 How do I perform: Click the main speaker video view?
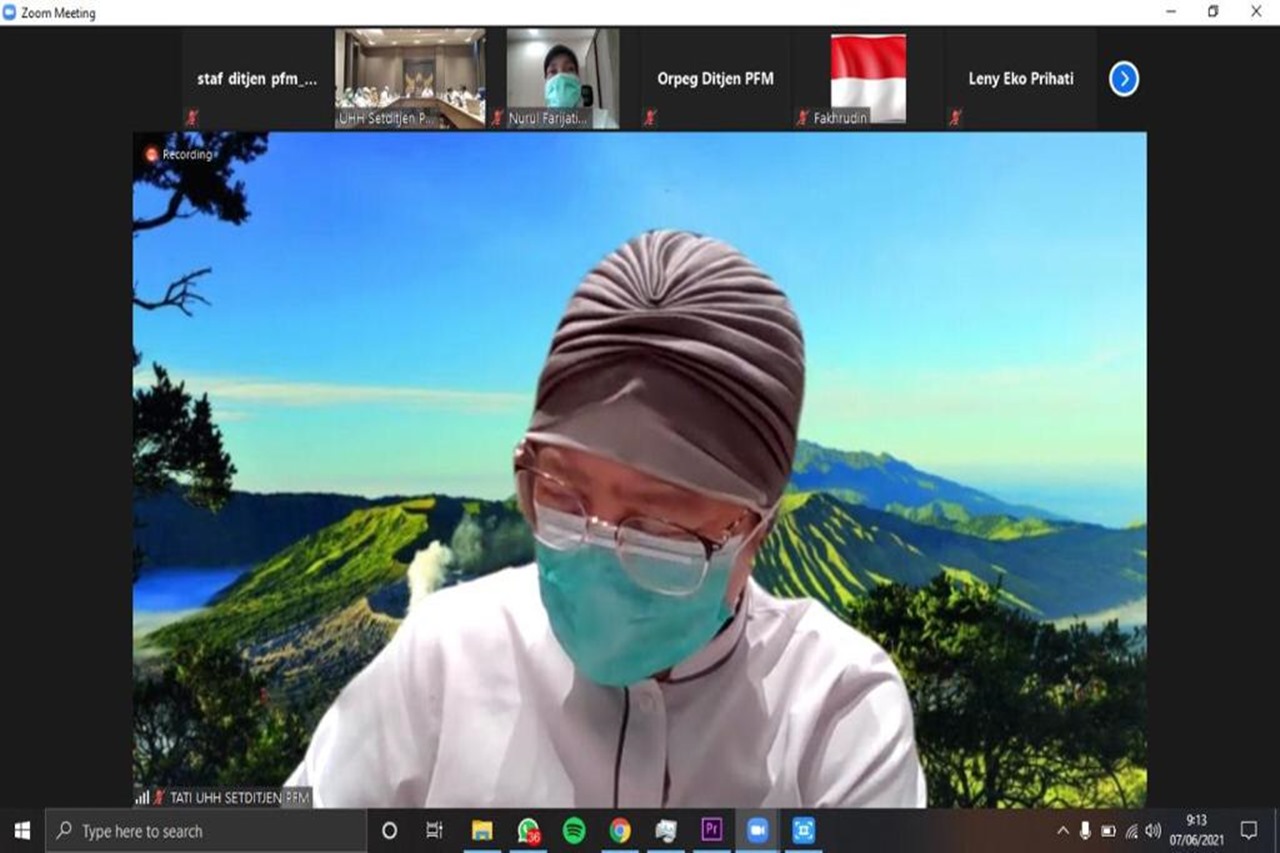click(x=640, y=470)
